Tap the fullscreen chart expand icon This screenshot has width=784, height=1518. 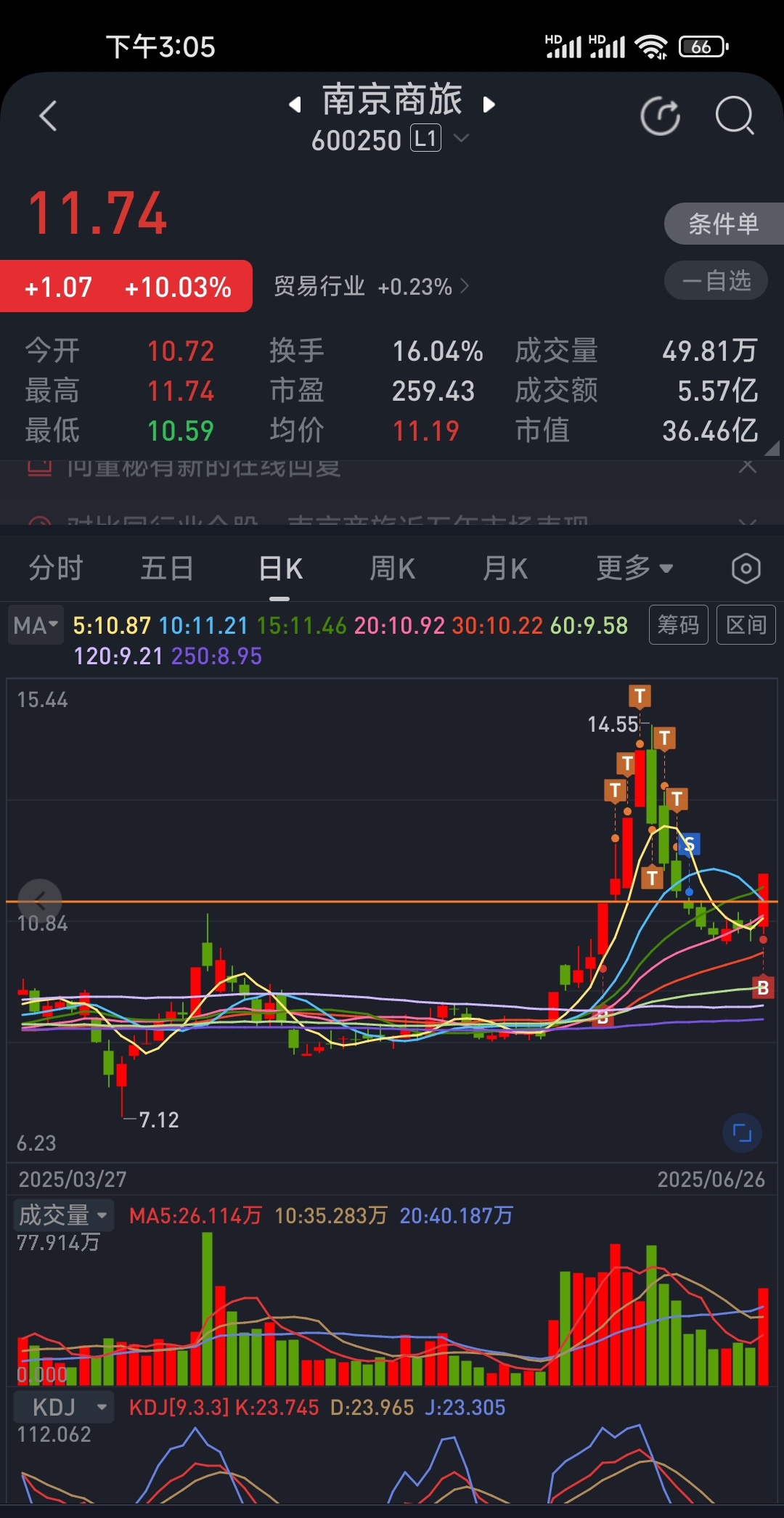[x=742, y=1133]
